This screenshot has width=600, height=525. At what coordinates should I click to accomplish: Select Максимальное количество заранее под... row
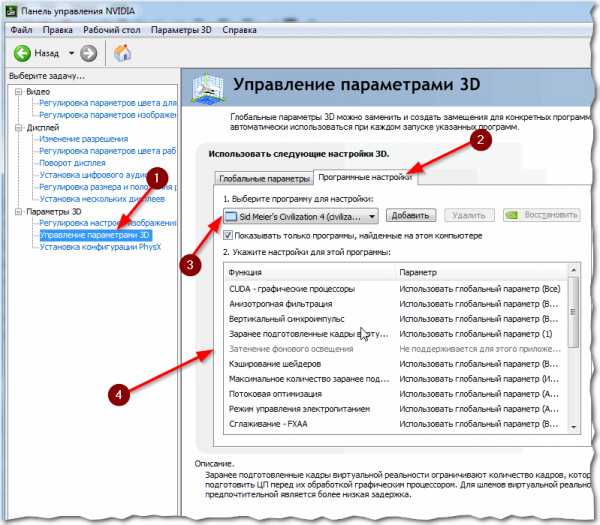point(396,379)
